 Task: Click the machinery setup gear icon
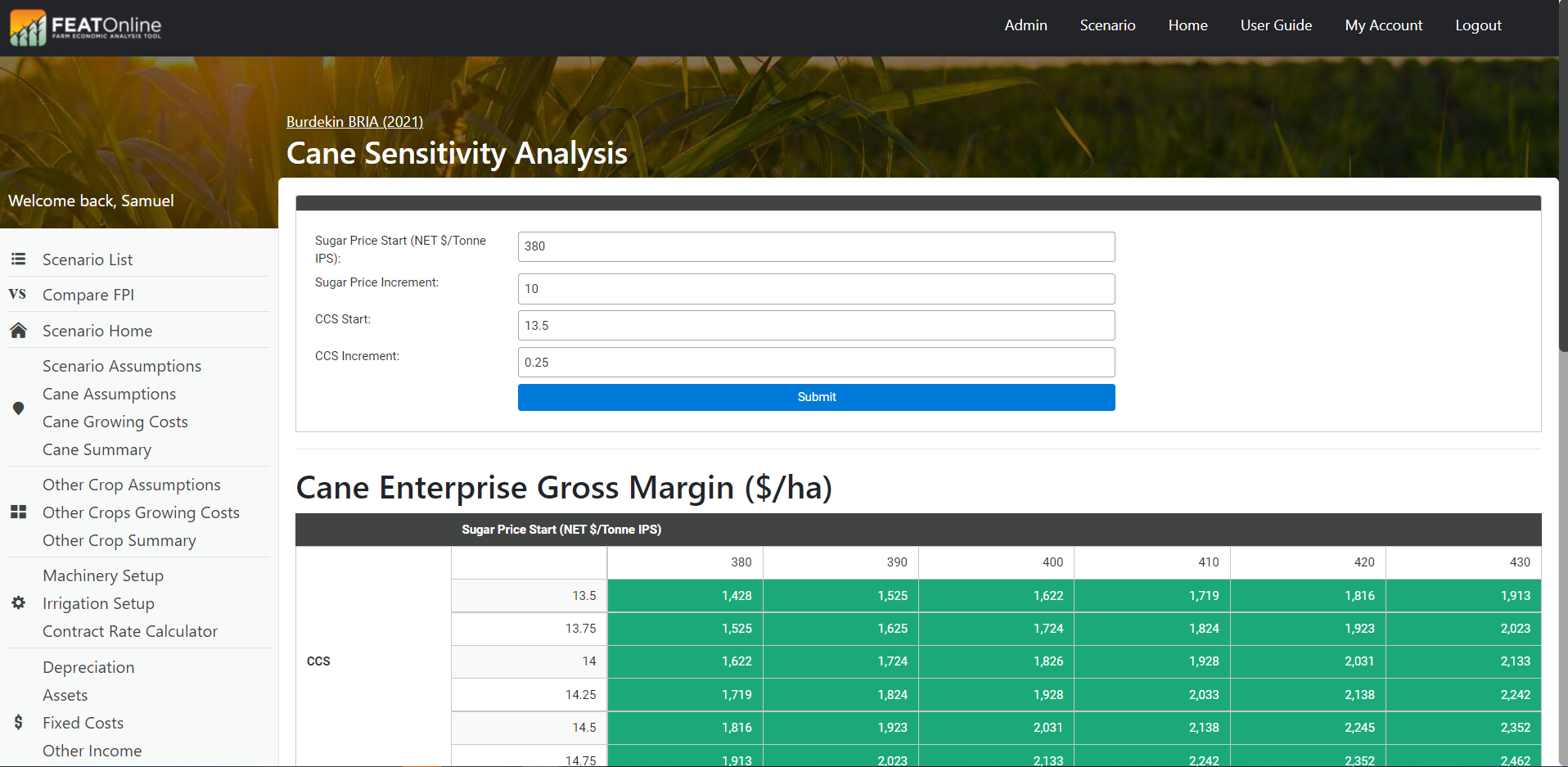[x=18, y=603]
